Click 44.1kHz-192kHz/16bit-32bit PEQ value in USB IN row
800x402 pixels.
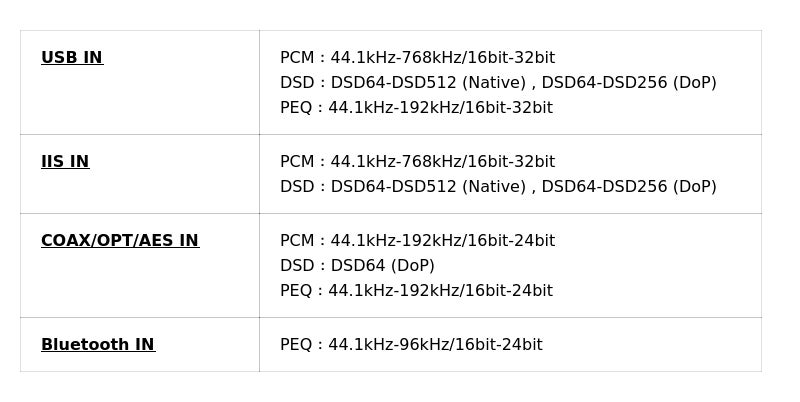(440, 108)
